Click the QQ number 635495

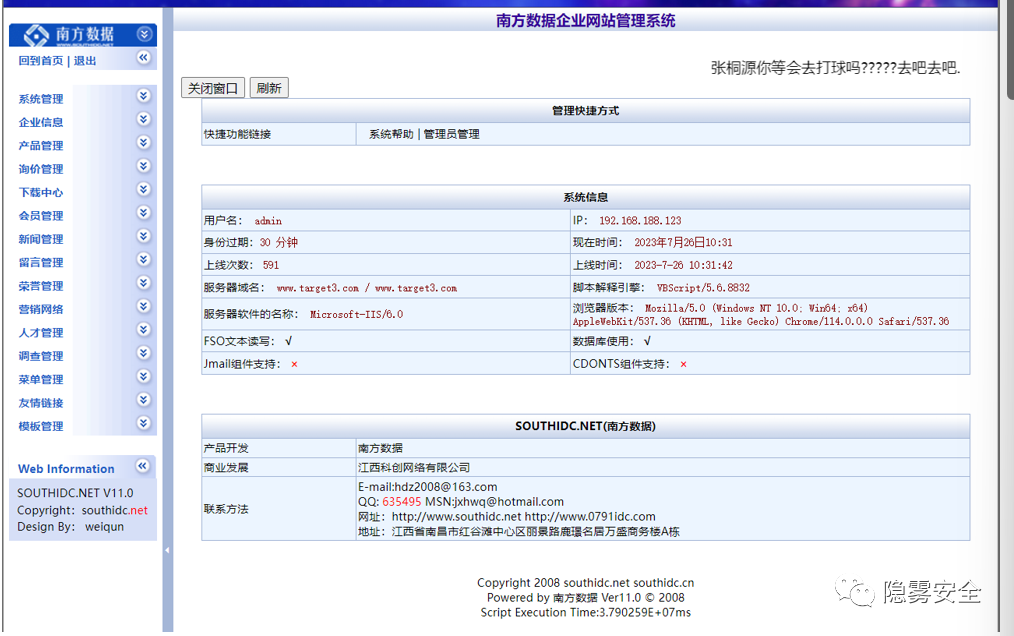402,501
